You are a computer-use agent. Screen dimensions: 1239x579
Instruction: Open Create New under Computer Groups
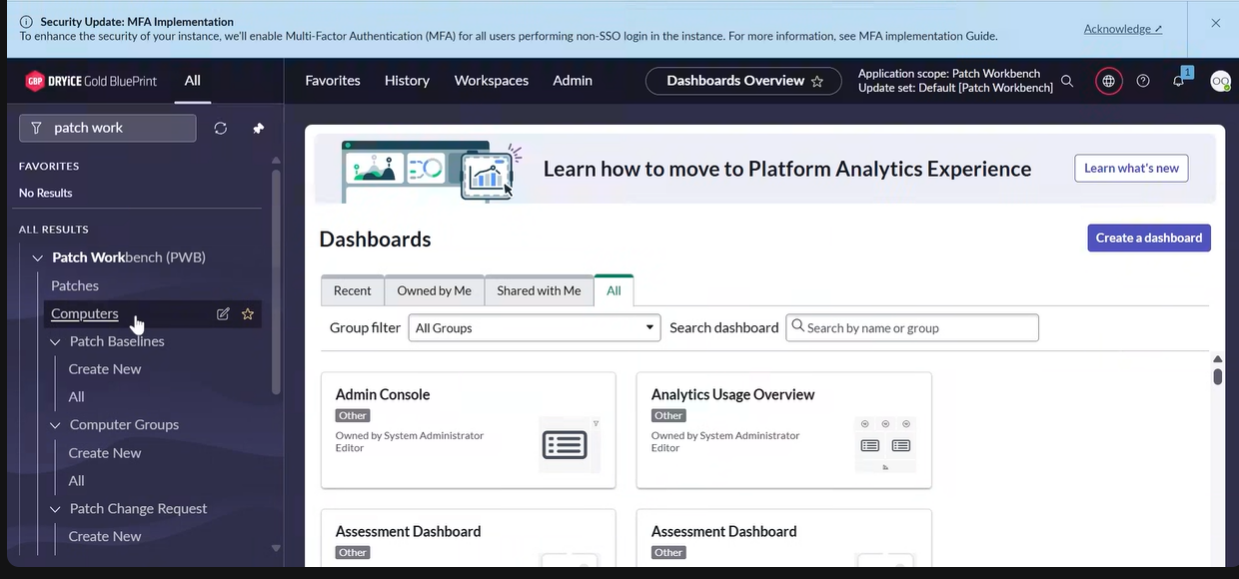pos(105,453)
